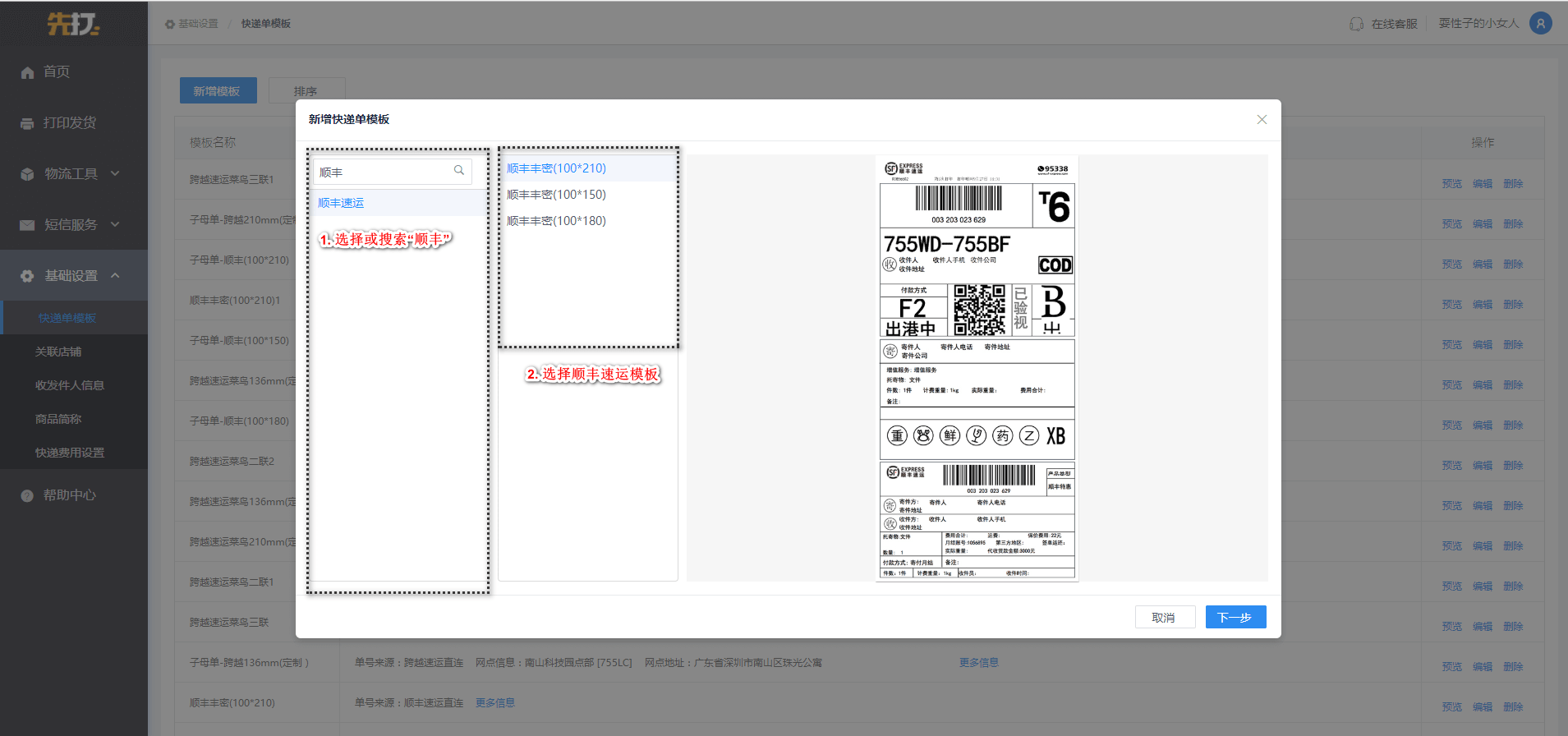Click the envelope icon beside 短信服务
Screen dimensions: 1568x736
pos(27,225)
